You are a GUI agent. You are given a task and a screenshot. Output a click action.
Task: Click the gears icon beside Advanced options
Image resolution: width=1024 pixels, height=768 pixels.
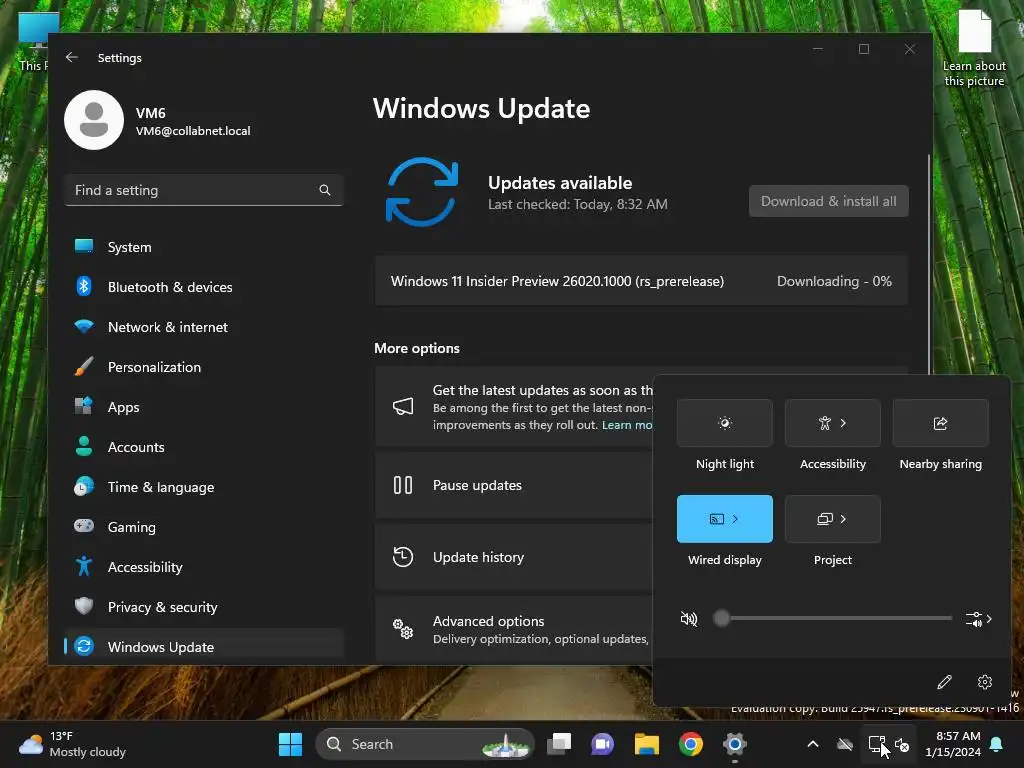click(403, 629)
